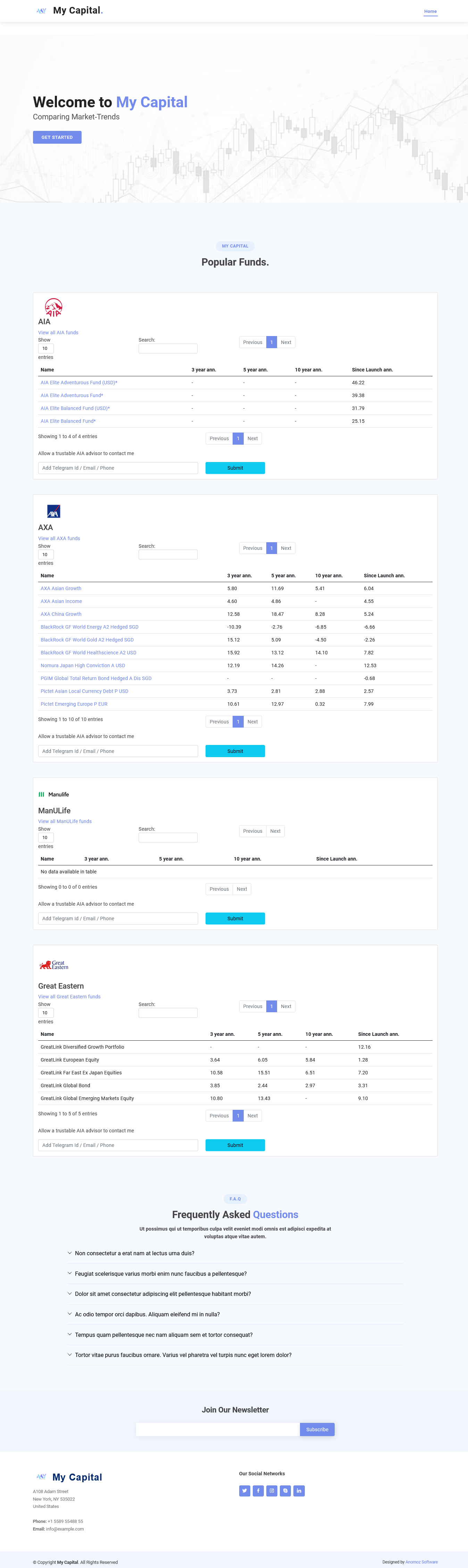This screenshot has height=1568, width=468.
Task: Submit contact form in AIA section
Action: point(235,468)
